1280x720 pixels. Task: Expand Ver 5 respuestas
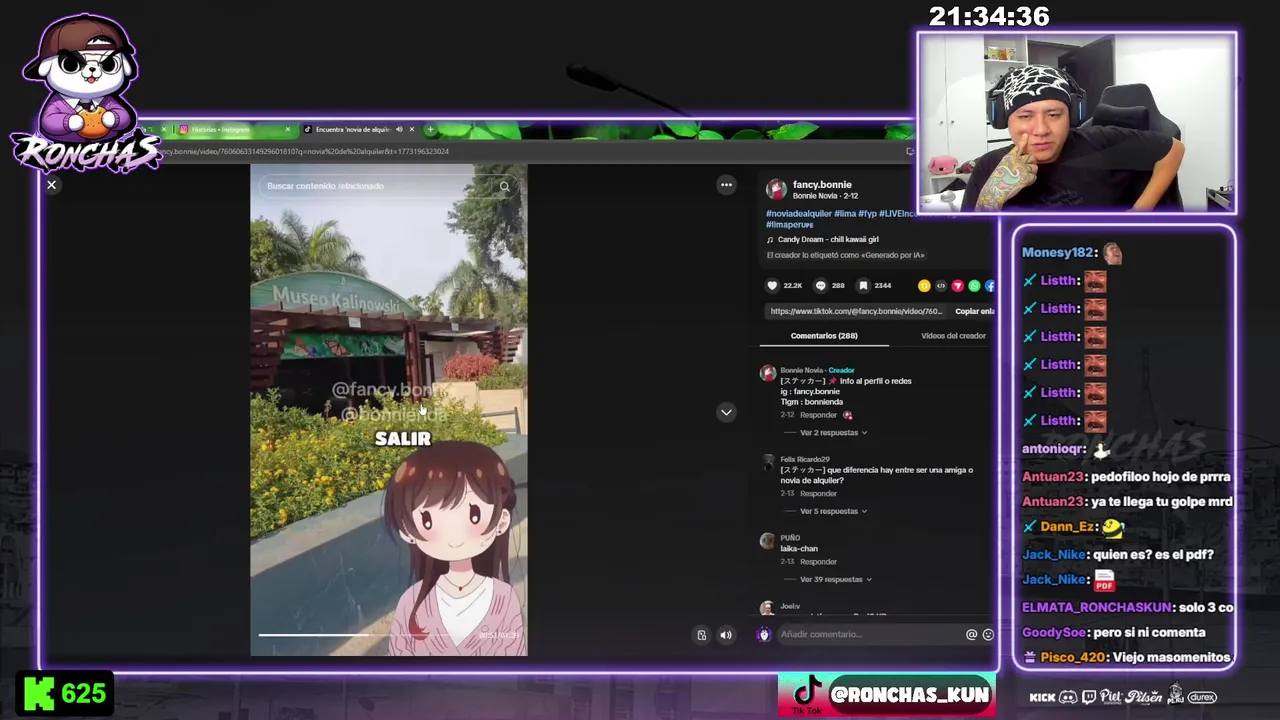[833, 511]
